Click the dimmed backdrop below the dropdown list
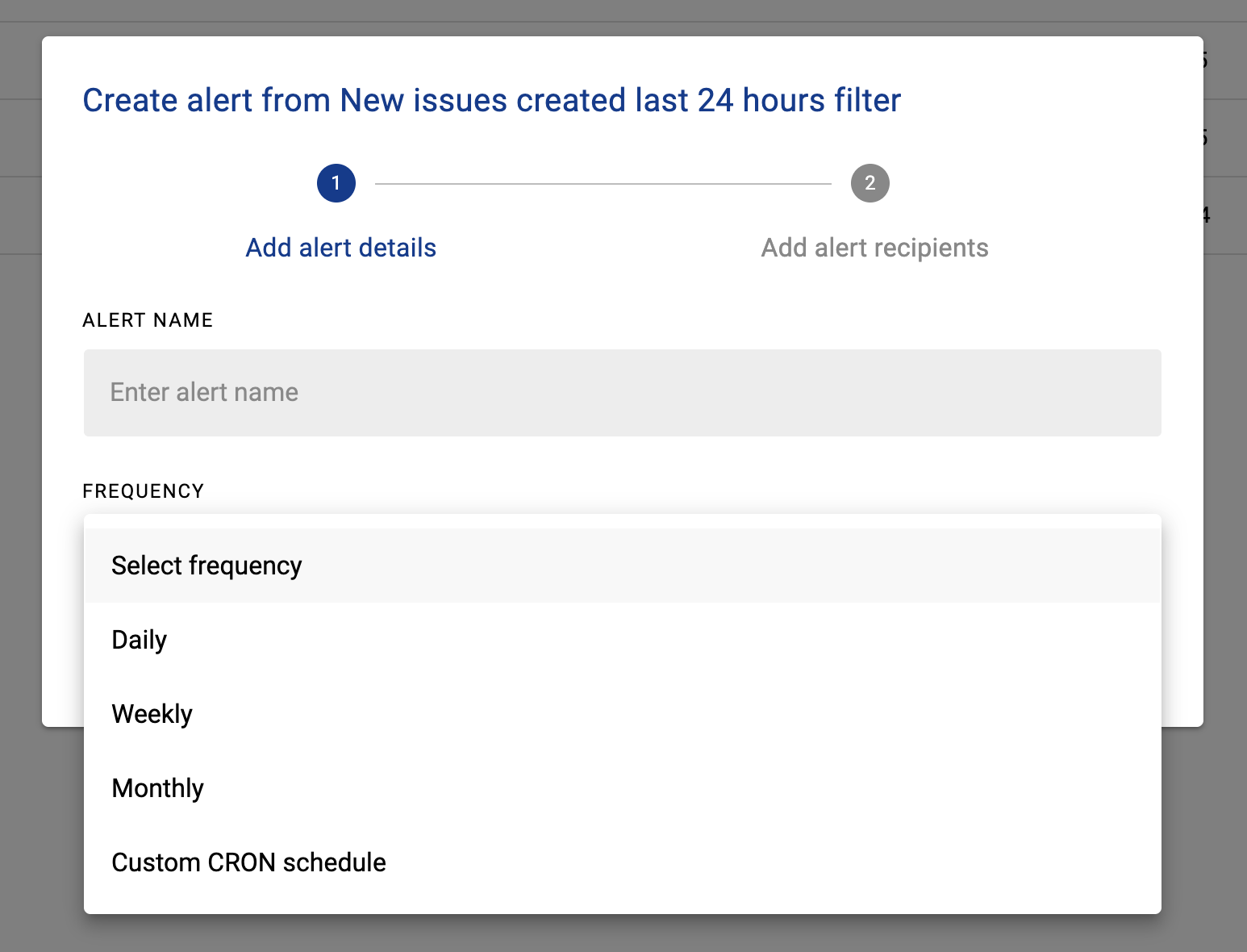This screenshot has width=1247, height=952. [622, 934]
